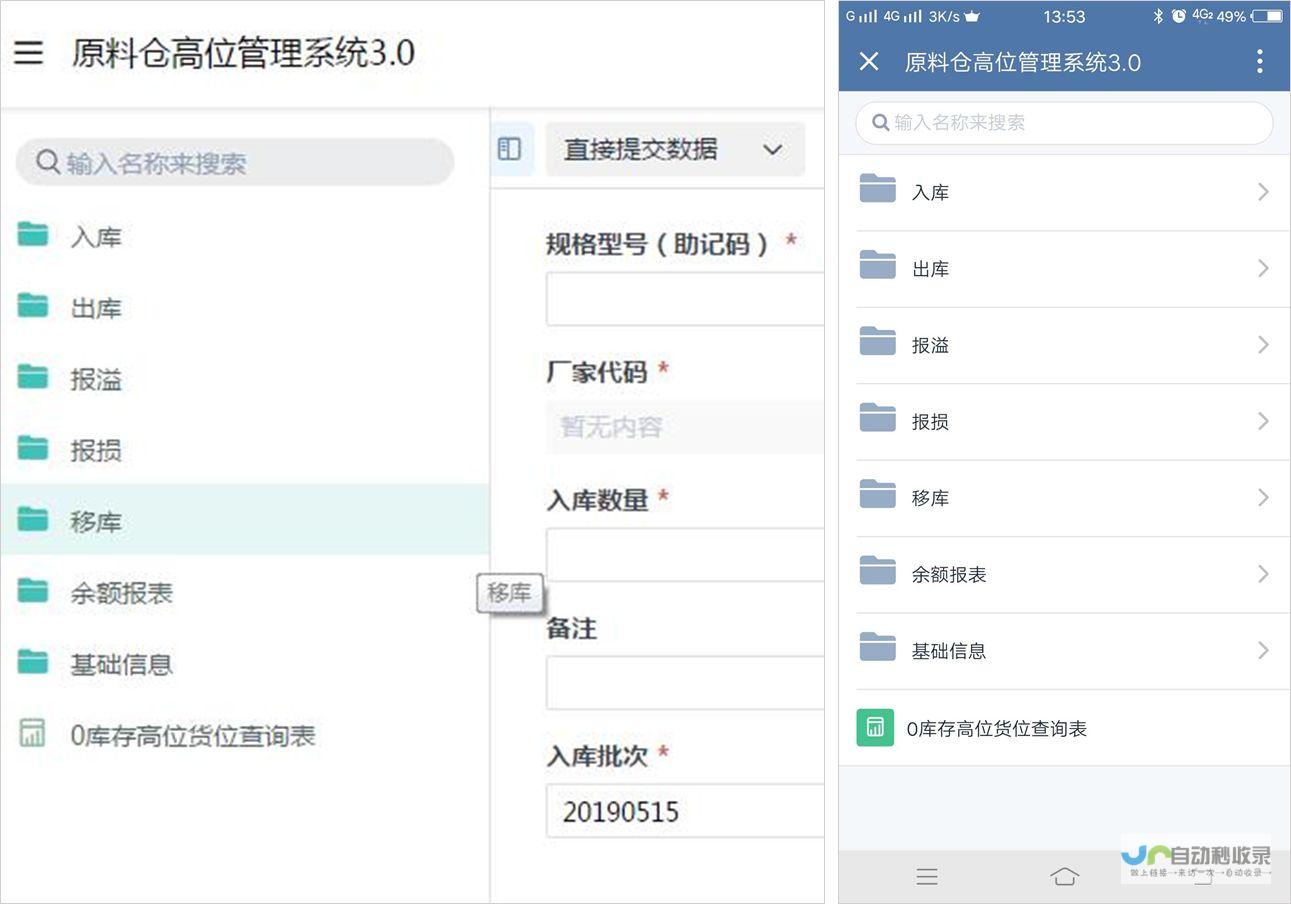Click the desktop 报损 folder icon
1291x904 pixels.
pos(33,448)
